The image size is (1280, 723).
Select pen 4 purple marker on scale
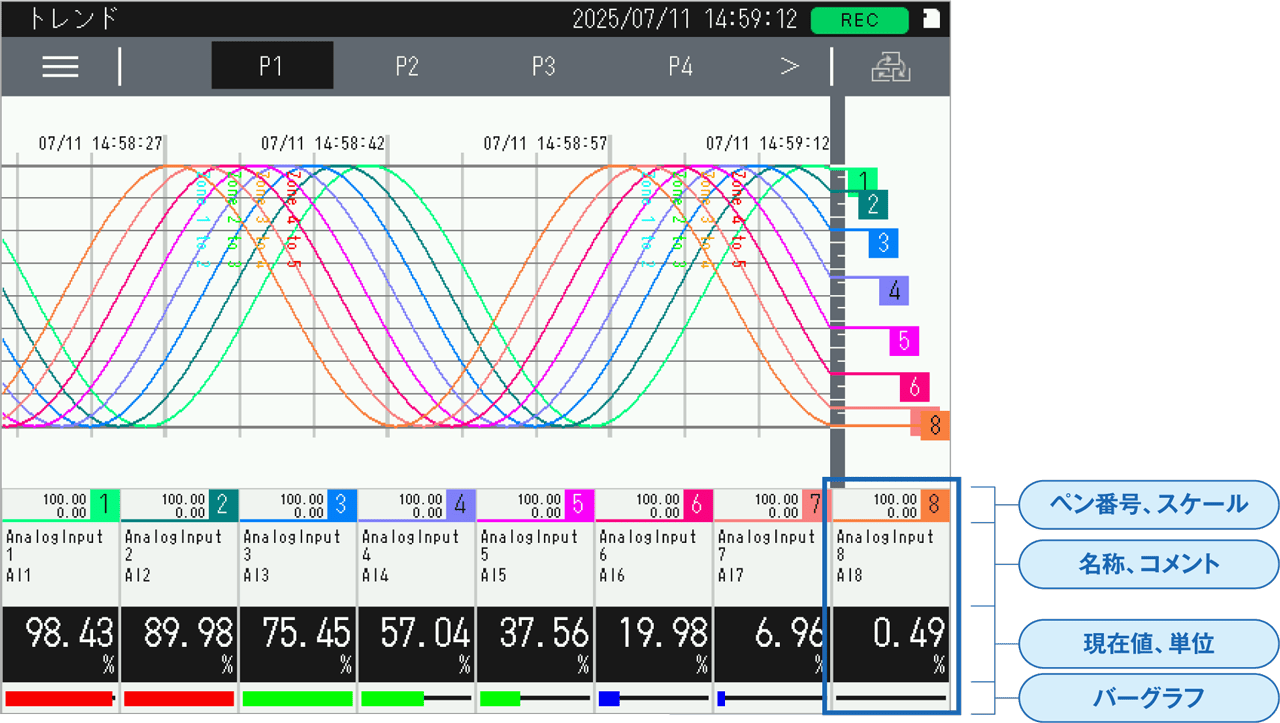[x=894, y=291]
